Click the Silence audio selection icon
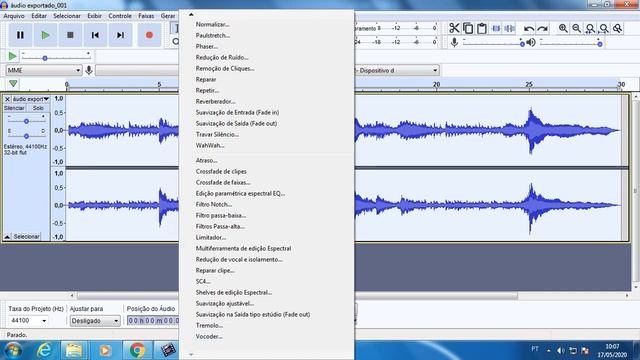Screen dimensions: 640x360 click(x=510, y=28)
